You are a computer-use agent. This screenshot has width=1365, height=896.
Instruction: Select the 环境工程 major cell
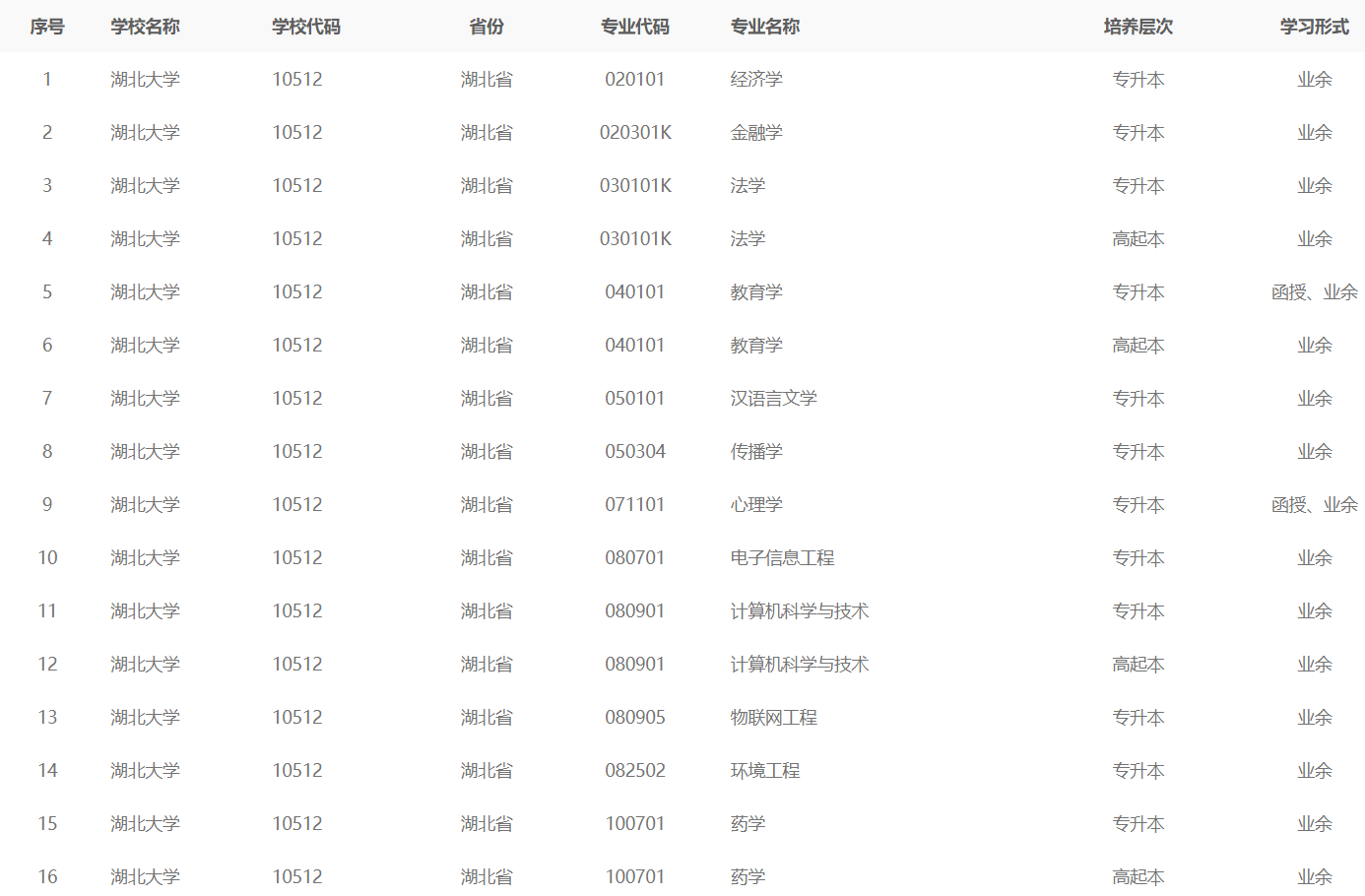pyautogui.click(x=765, y=771)
